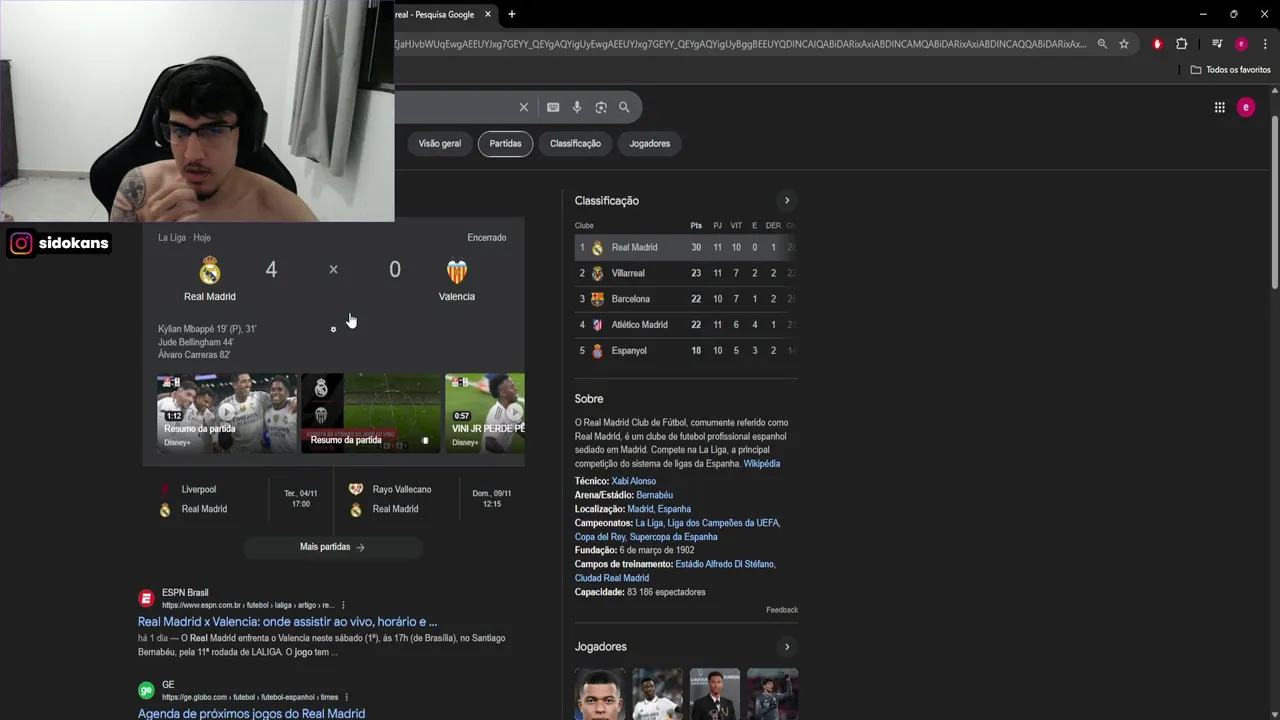Open the media control icon in toolbar

1217,44
